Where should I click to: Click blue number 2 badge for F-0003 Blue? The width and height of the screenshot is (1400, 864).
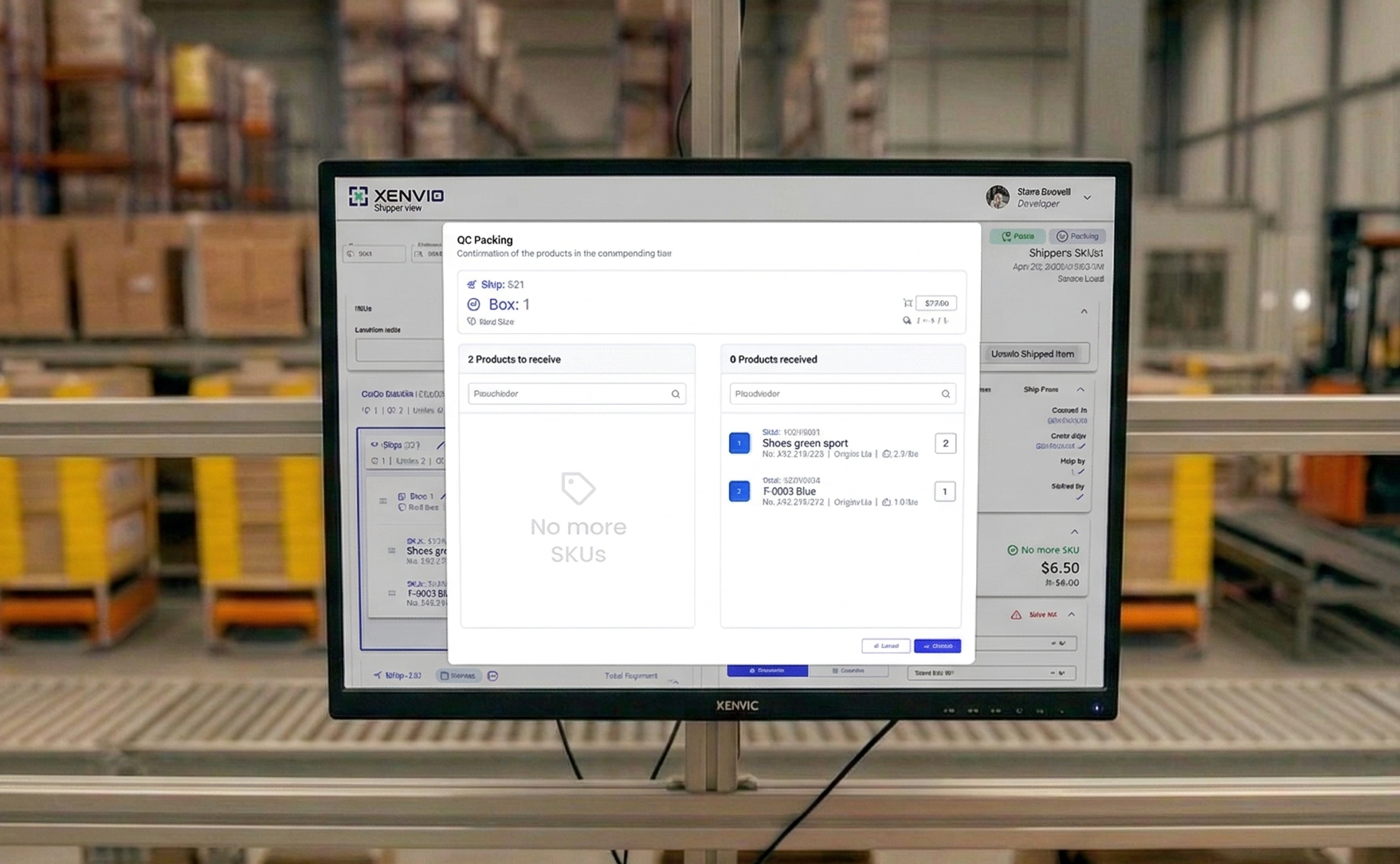739,491
